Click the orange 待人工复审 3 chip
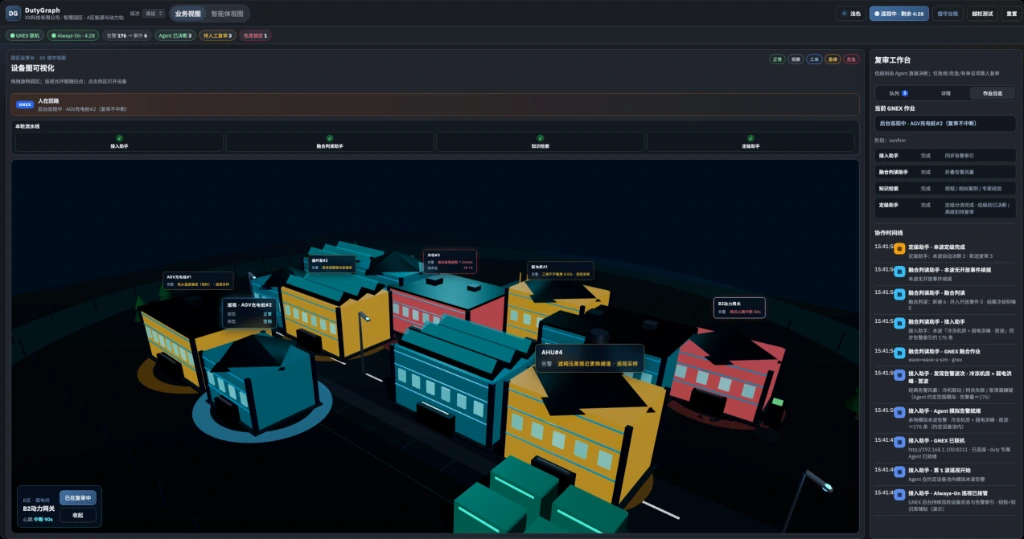Viewport: 1024px width, 539px height. (217, 35)
